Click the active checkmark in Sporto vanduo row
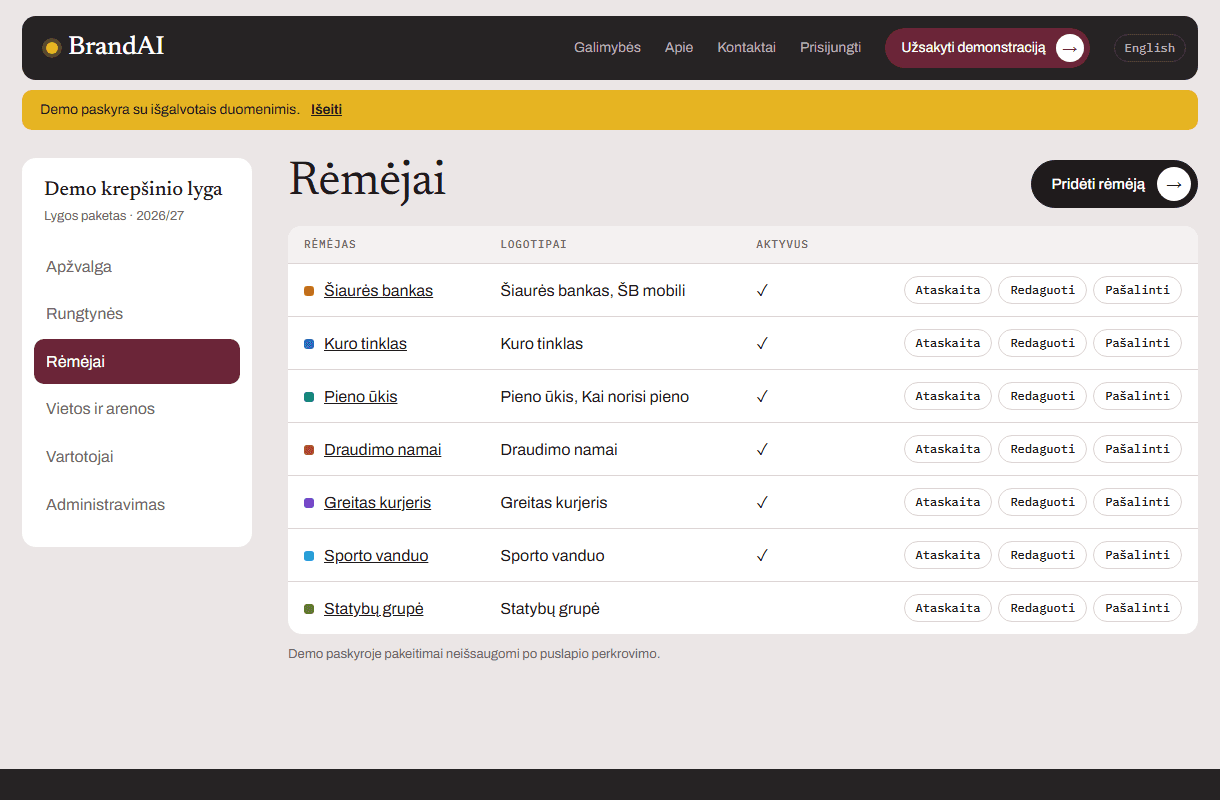 pos(762,555)
